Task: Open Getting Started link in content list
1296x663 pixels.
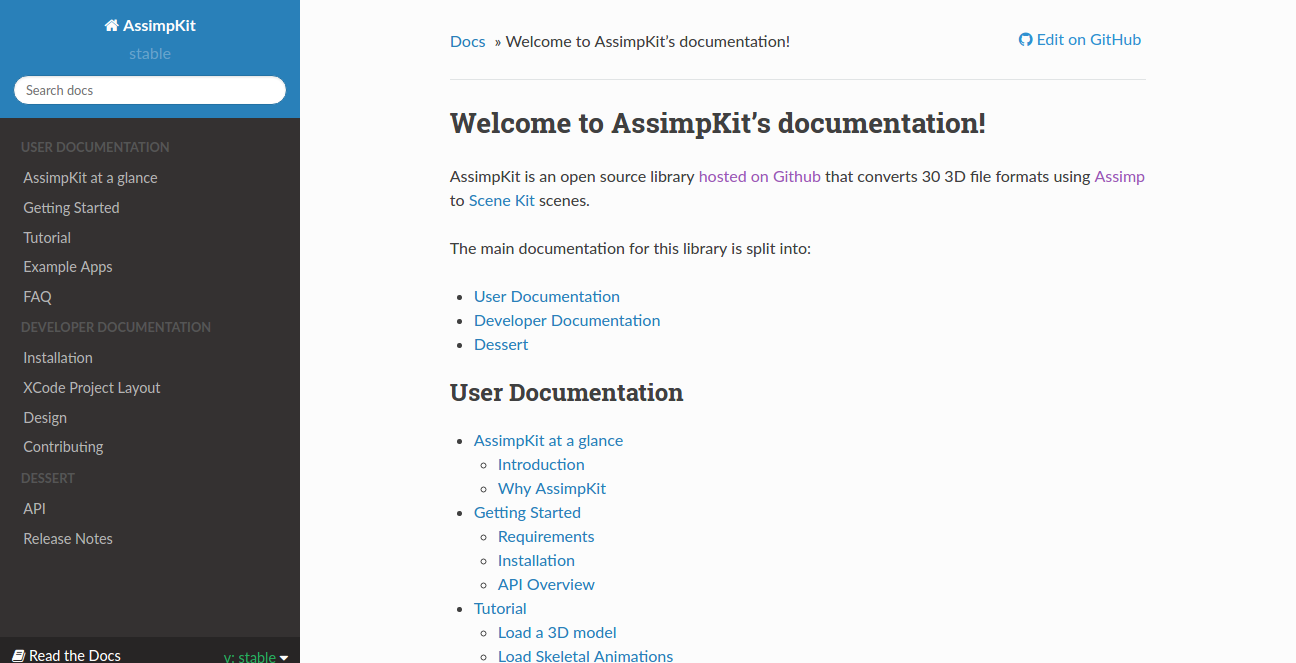Action: [527, 513]
